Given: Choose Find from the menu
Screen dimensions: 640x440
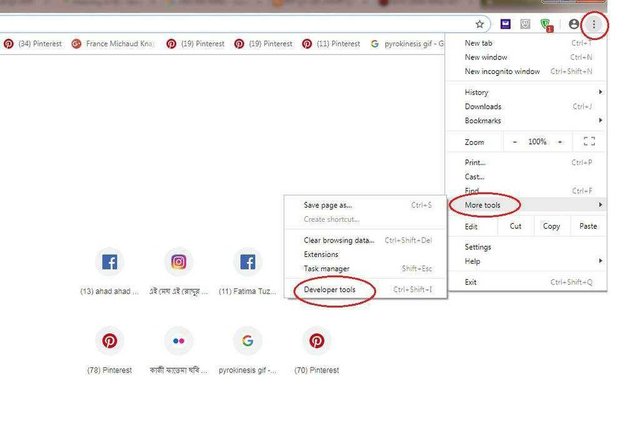Looking at the screenshot, I should pyautogui.click(x=526, y=191).
